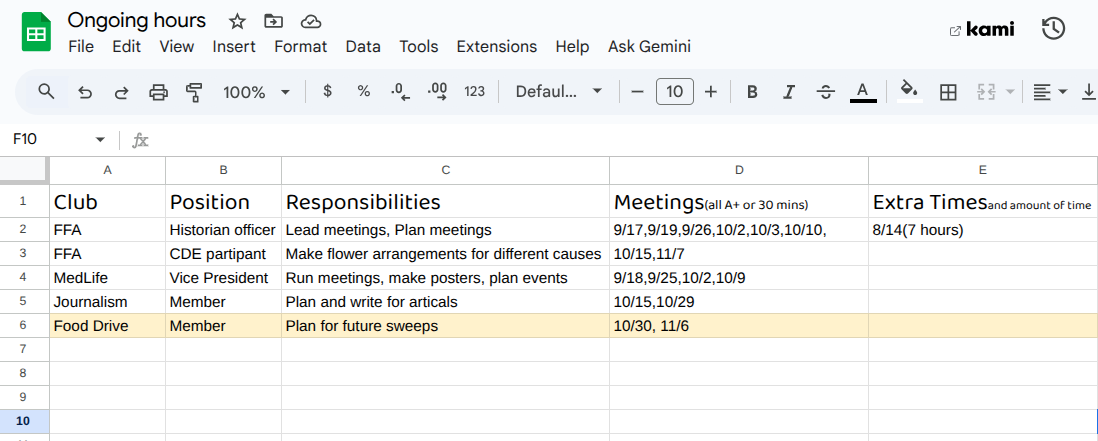1098x441 pixels.
Task: Open the Extensions menu
Action: point(496,46)
